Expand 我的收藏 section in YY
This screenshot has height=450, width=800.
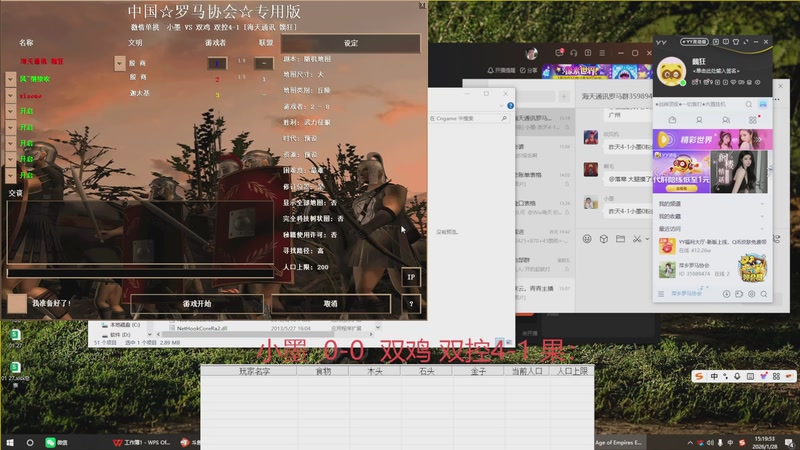point(712,216)
